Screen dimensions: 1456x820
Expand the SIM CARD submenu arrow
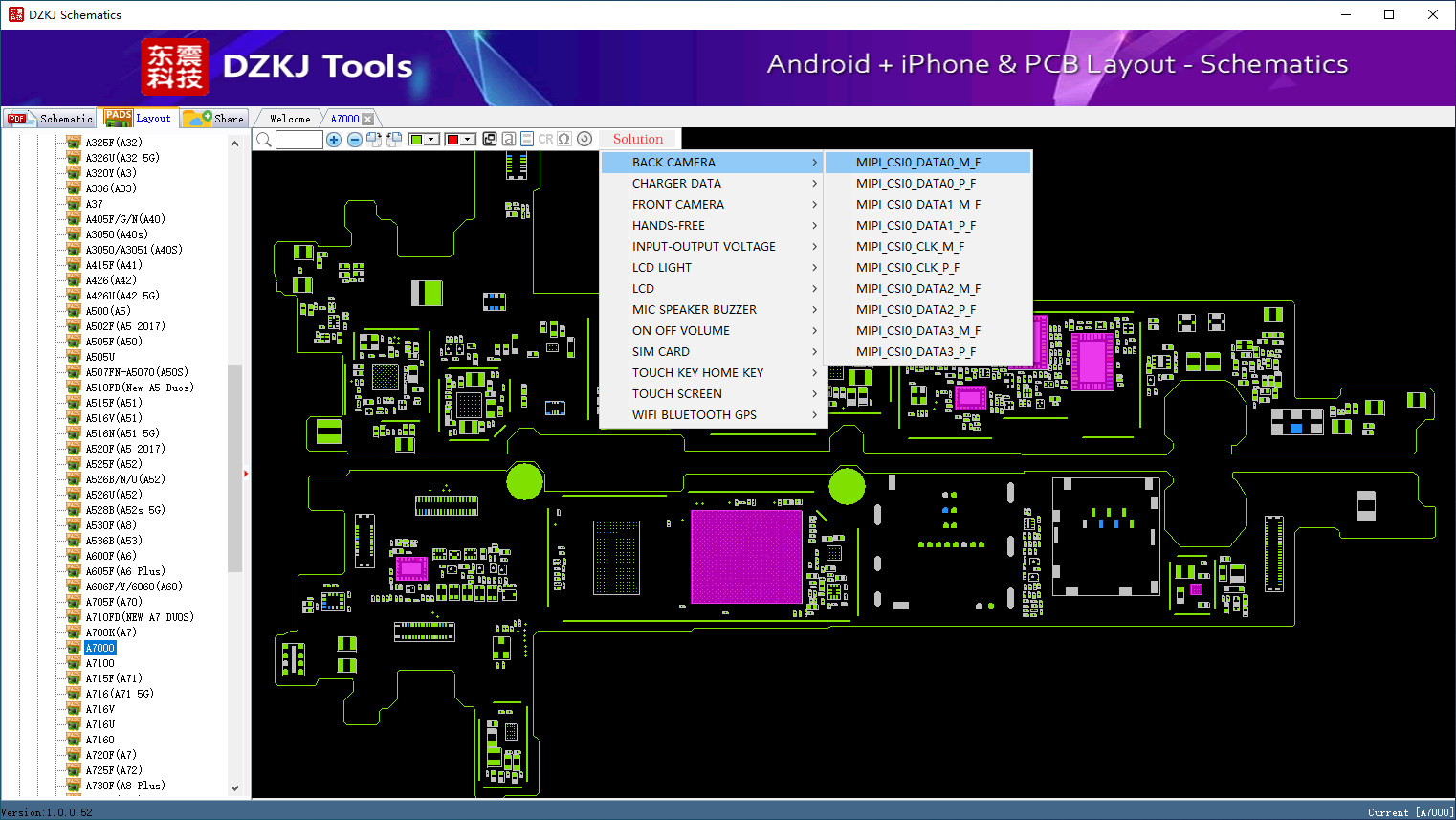tap(814, 352)
